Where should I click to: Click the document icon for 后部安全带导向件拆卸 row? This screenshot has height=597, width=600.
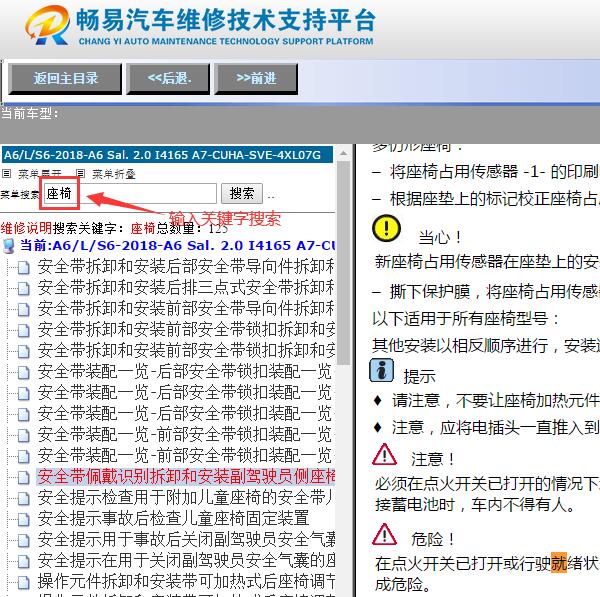(x=24, y=267)
